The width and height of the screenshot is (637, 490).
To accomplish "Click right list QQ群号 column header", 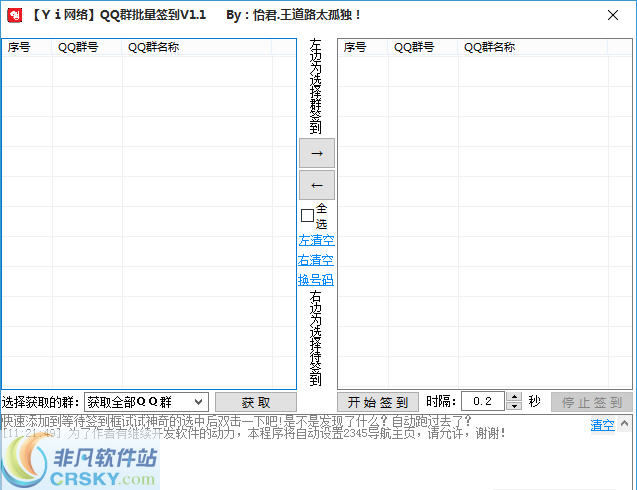I will [423, 47].
